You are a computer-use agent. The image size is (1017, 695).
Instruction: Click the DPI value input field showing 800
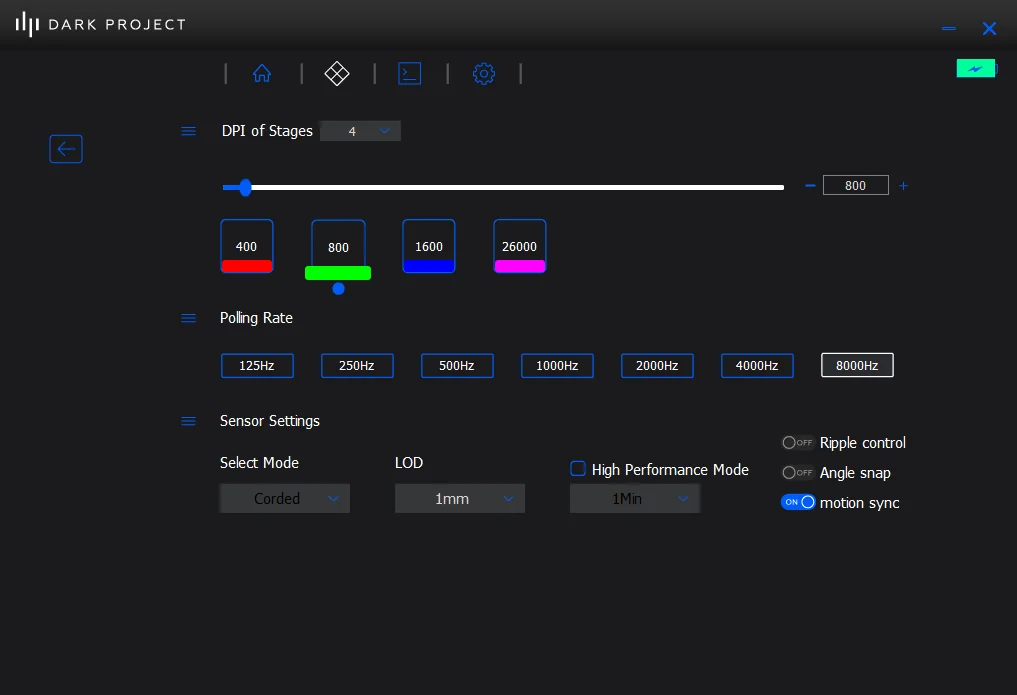click(855, 185)
